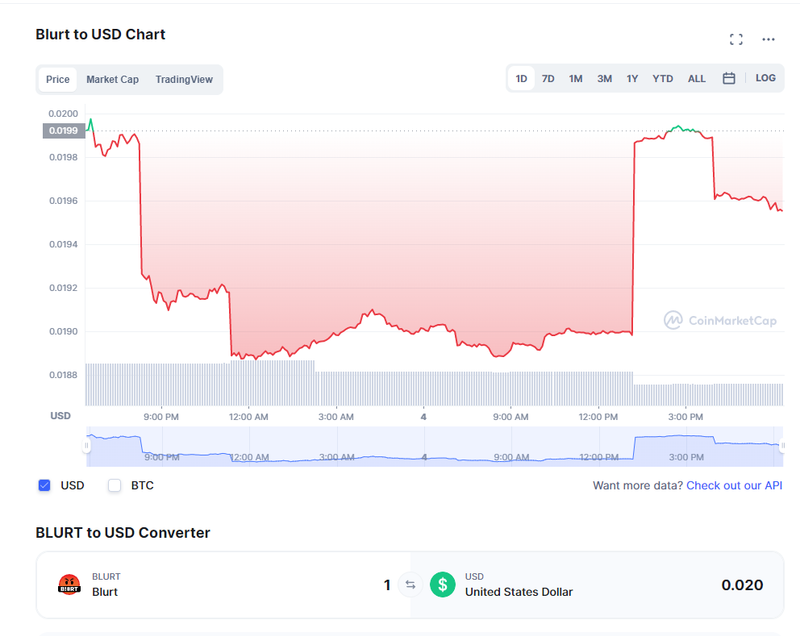The height and width of the screenshot is (636, 800).
Task: Enable the BTC currency checkbox
Action: pos(114,486)
